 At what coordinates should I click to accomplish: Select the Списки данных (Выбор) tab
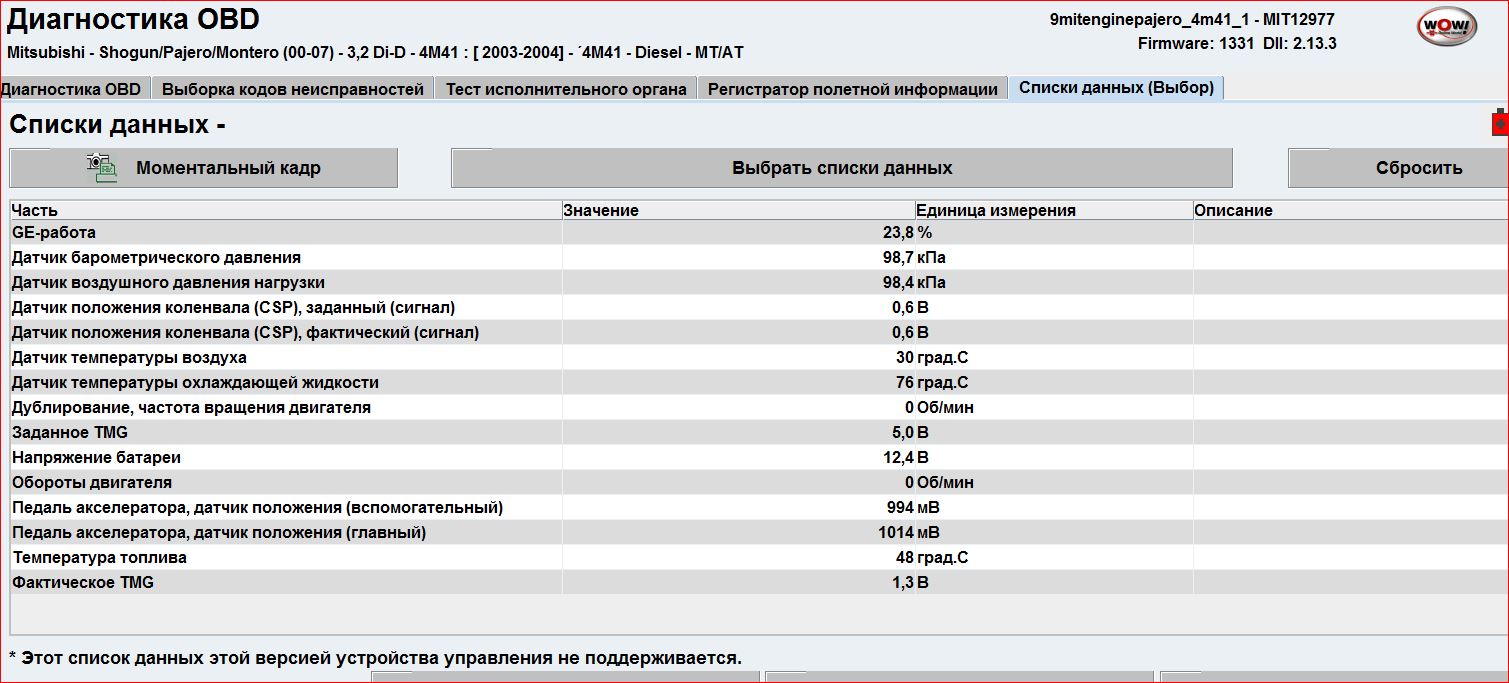click(x=1116, y=88)
